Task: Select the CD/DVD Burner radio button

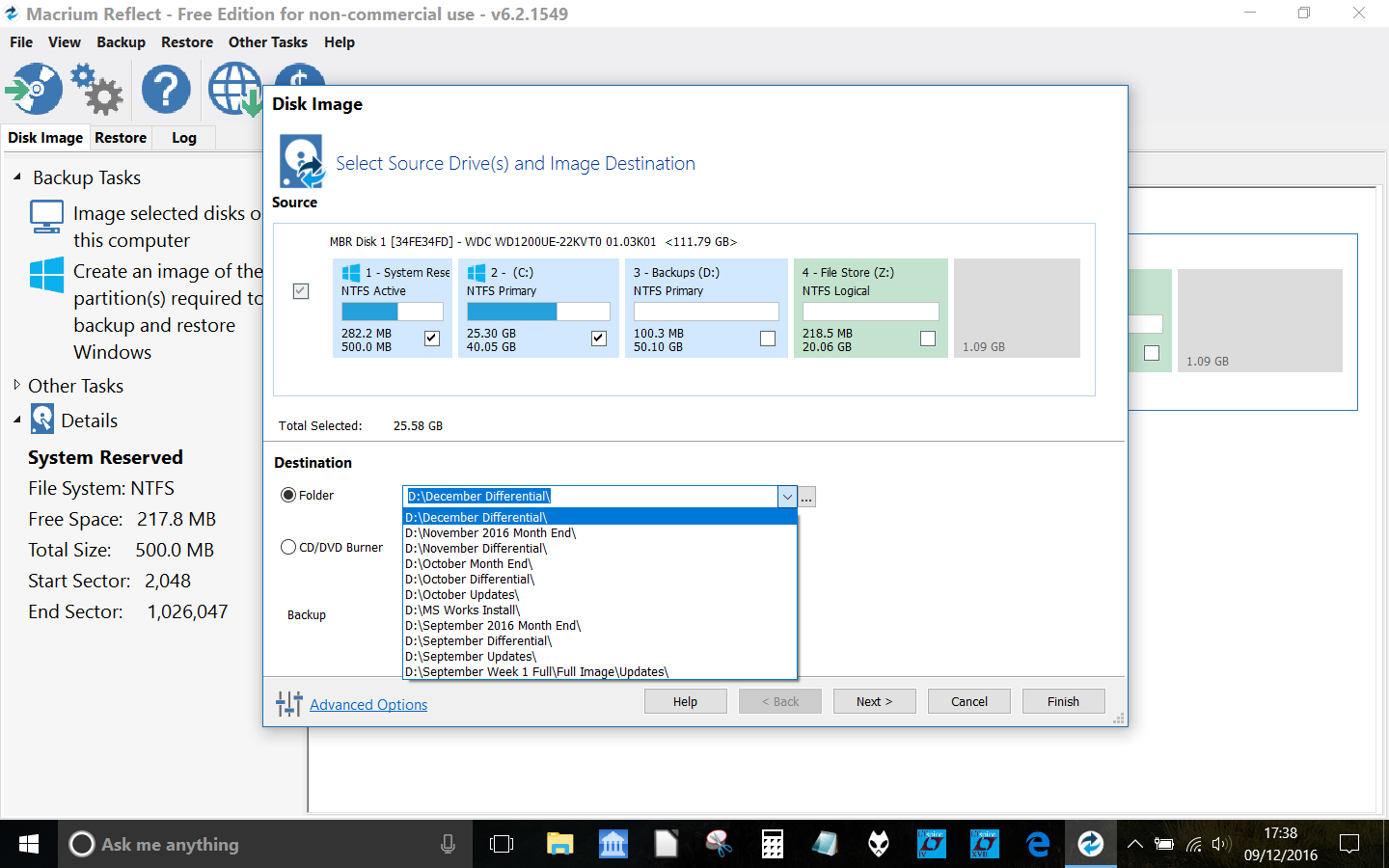Action: point(288,547)
